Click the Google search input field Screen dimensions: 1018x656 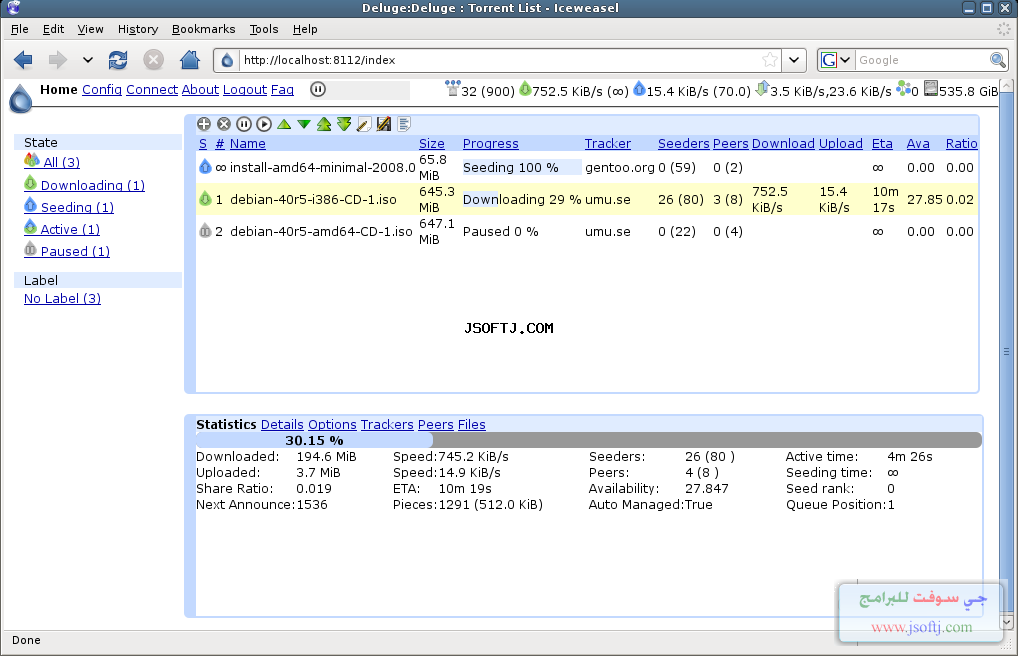922,60
